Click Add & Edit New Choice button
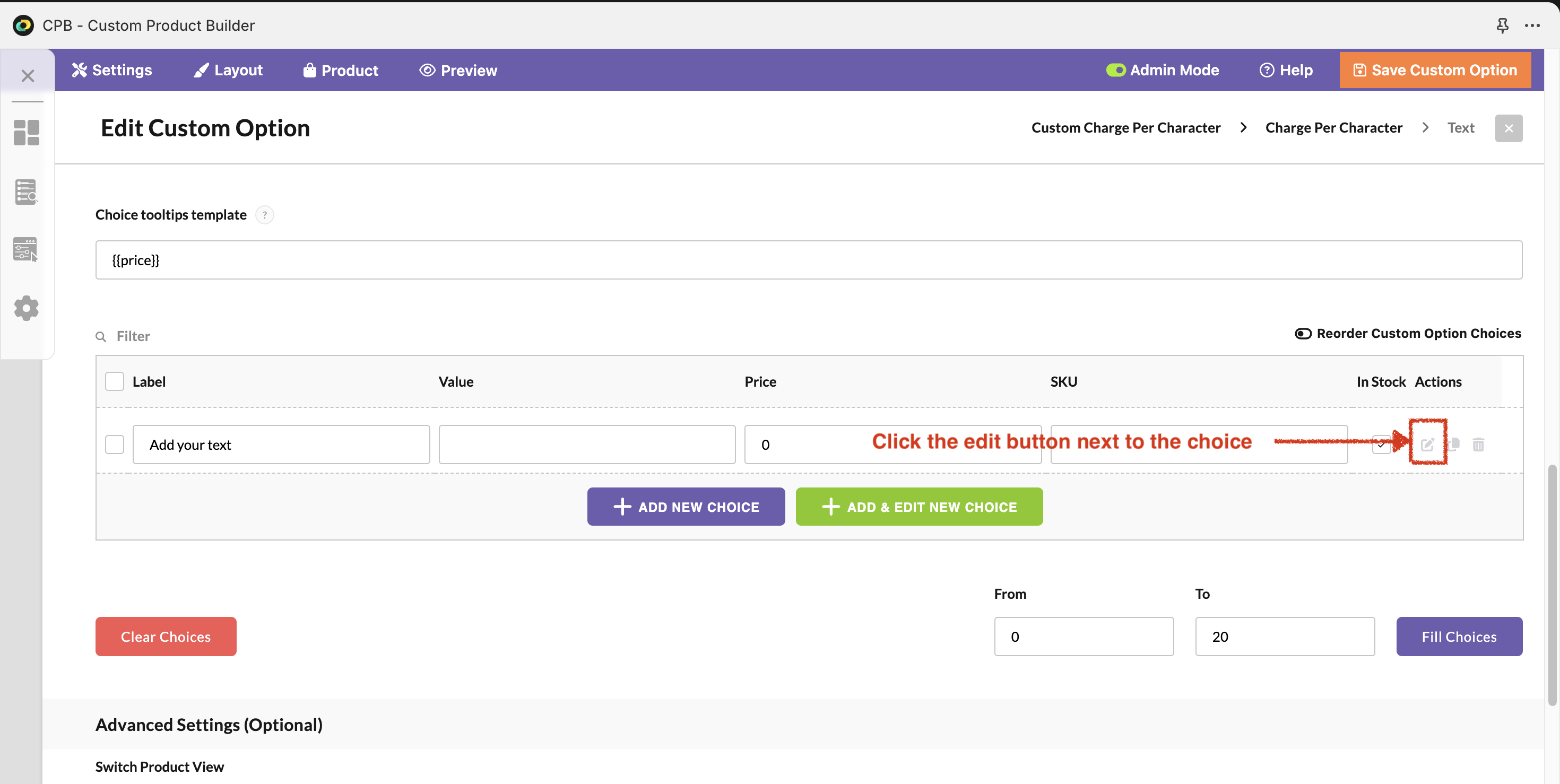The width and height of the screenshot is (1560, 784). tap(918, 507)
